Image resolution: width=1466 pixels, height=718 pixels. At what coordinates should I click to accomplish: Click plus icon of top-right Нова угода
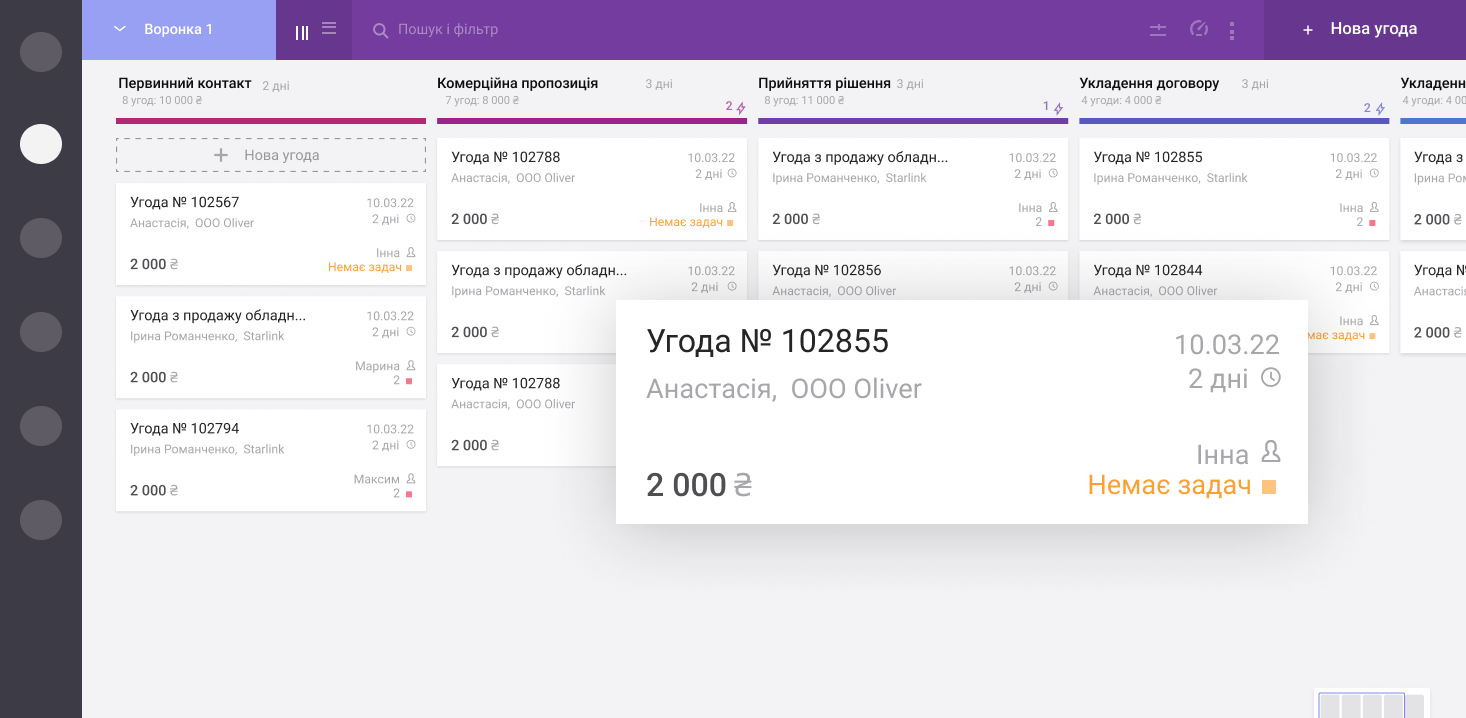(1307, 30)
